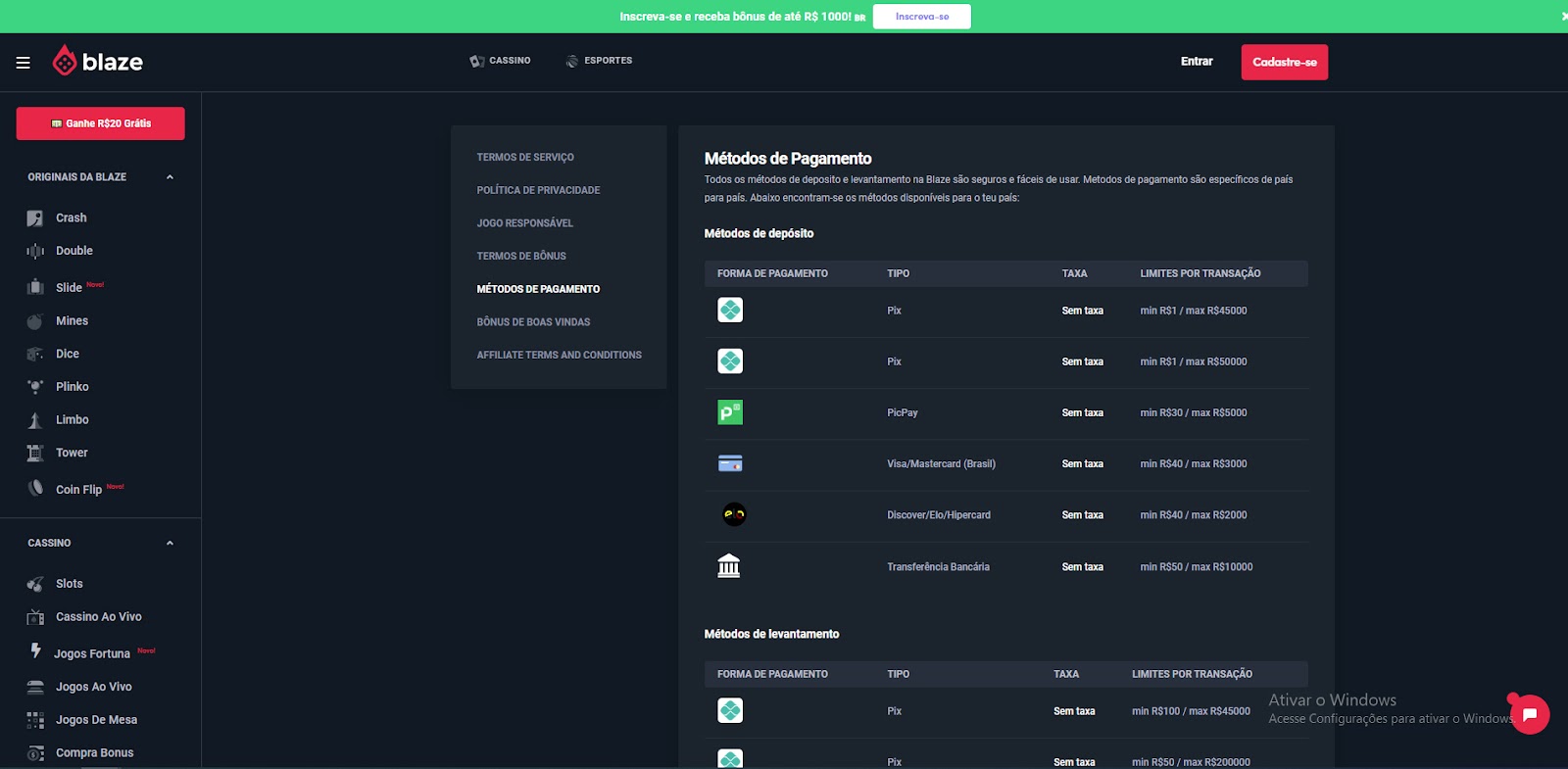Viewport: 1568px width, 769px height.
Task: Open Affiliate Terms and Conditions page
Action: coord(559,356)
